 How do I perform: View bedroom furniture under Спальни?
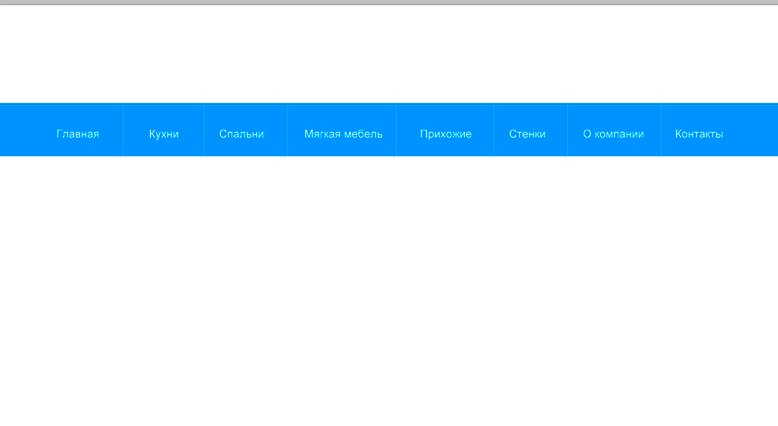tap(241, 134)
